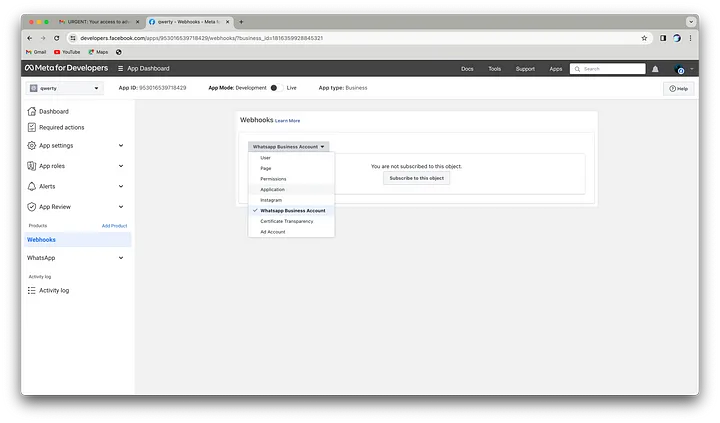
Task: Click the App Review shield icon
Action: coord(32,207)
